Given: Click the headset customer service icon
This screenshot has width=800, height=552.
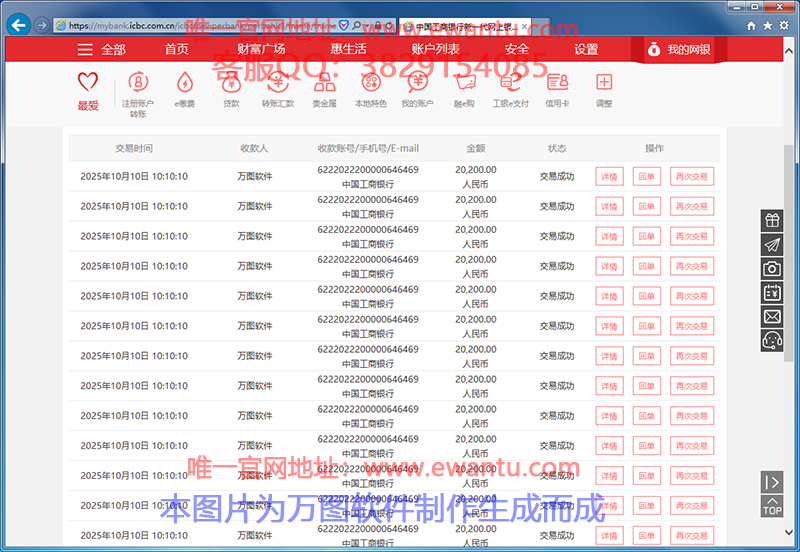Looking at the screenshot, I should 772,340.
